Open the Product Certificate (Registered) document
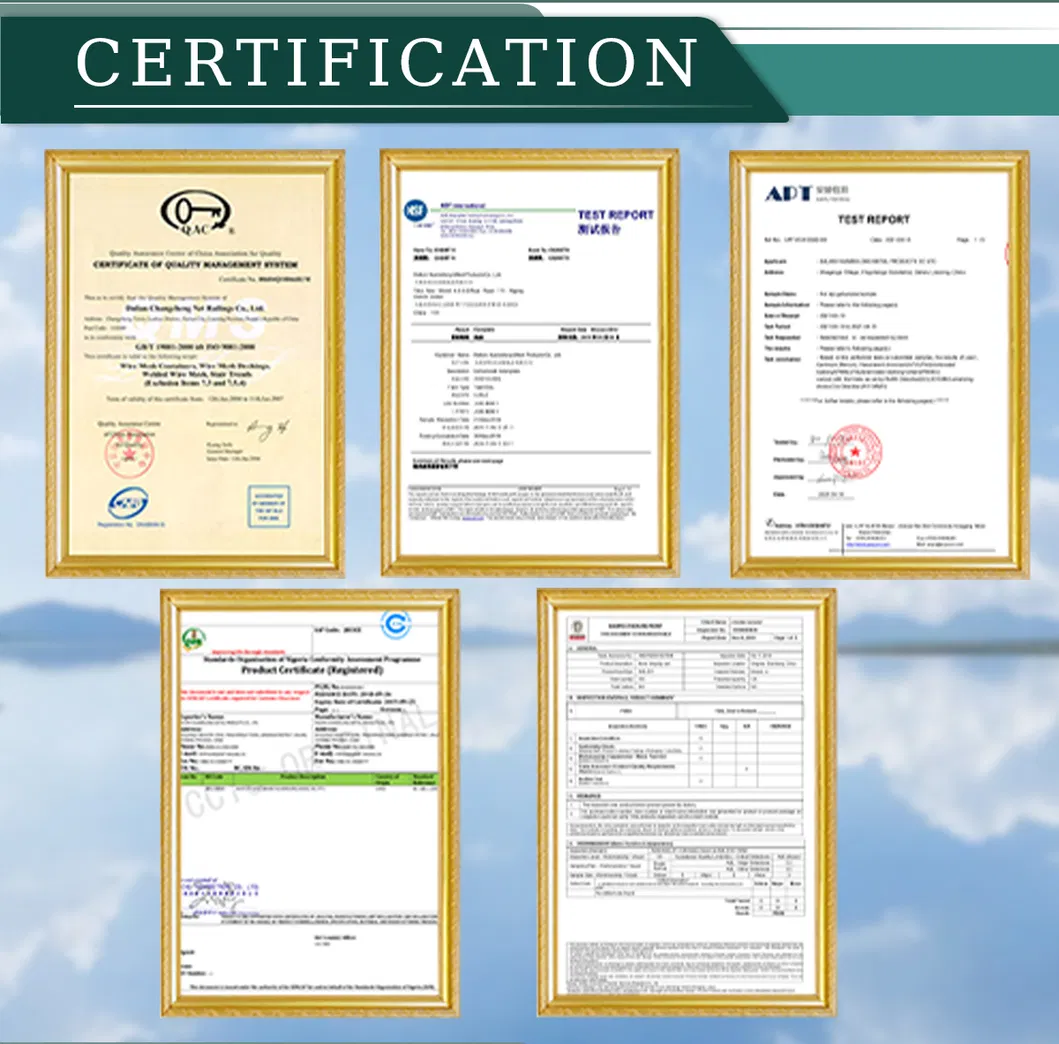This screenshot has height=1044, width=1059. [x=309, y=802]
